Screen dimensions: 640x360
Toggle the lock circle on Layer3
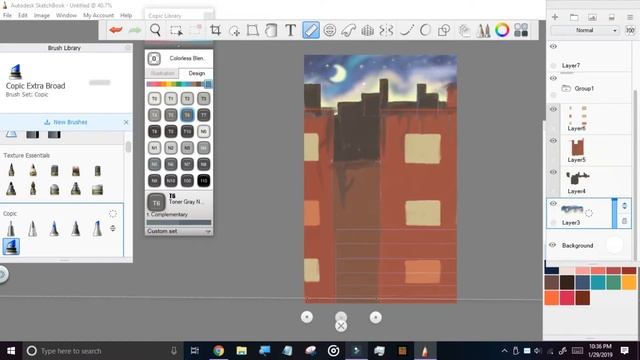[x=553, y=222]
